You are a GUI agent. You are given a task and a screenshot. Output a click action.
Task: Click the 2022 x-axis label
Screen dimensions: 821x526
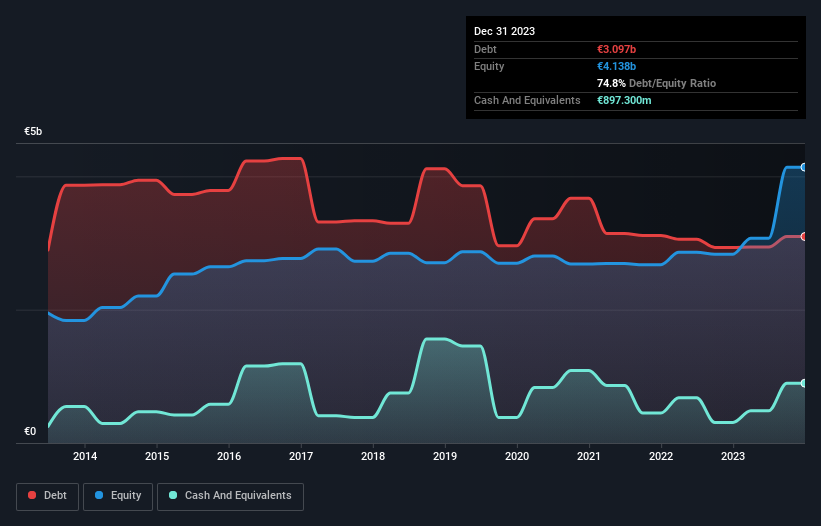tap(661, 456)
